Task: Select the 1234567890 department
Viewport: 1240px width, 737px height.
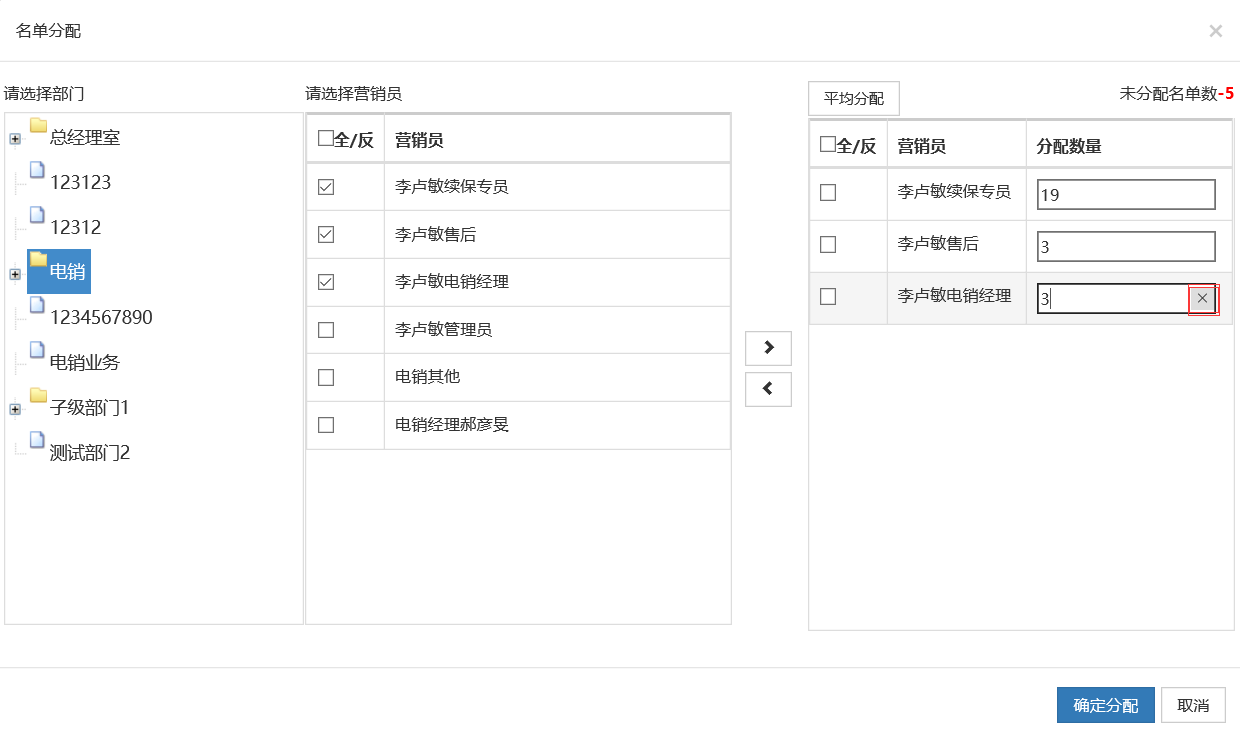Action: 101,318
